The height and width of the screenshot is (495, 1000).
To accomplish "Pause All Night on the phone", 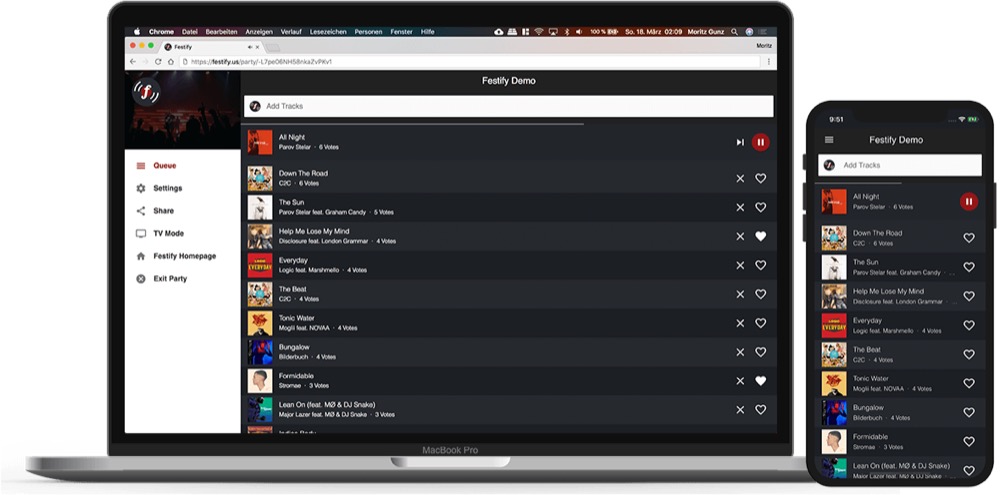I will click(x=969, y=202).
